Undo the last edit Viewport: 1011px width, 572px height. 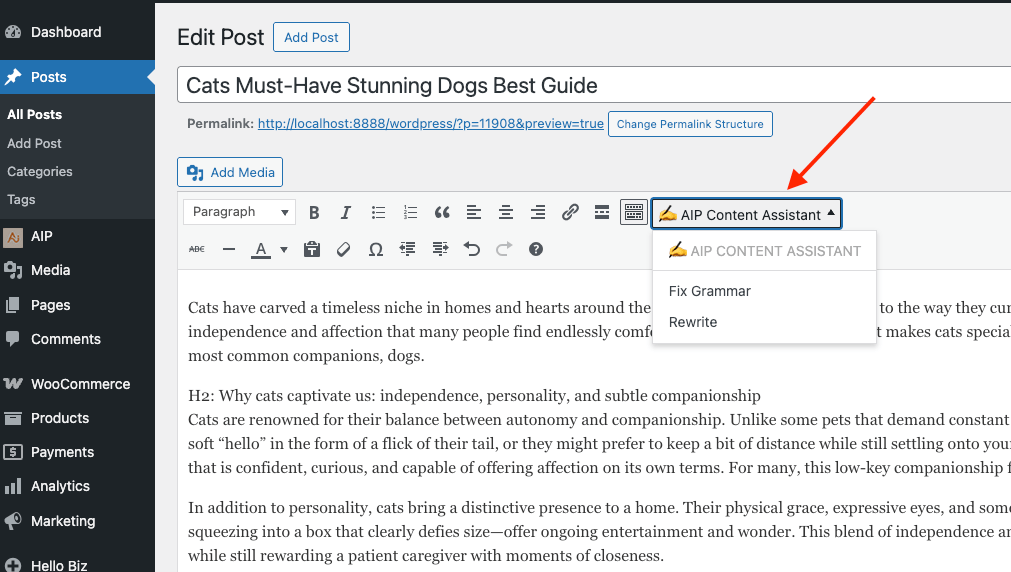pos(472,249)
